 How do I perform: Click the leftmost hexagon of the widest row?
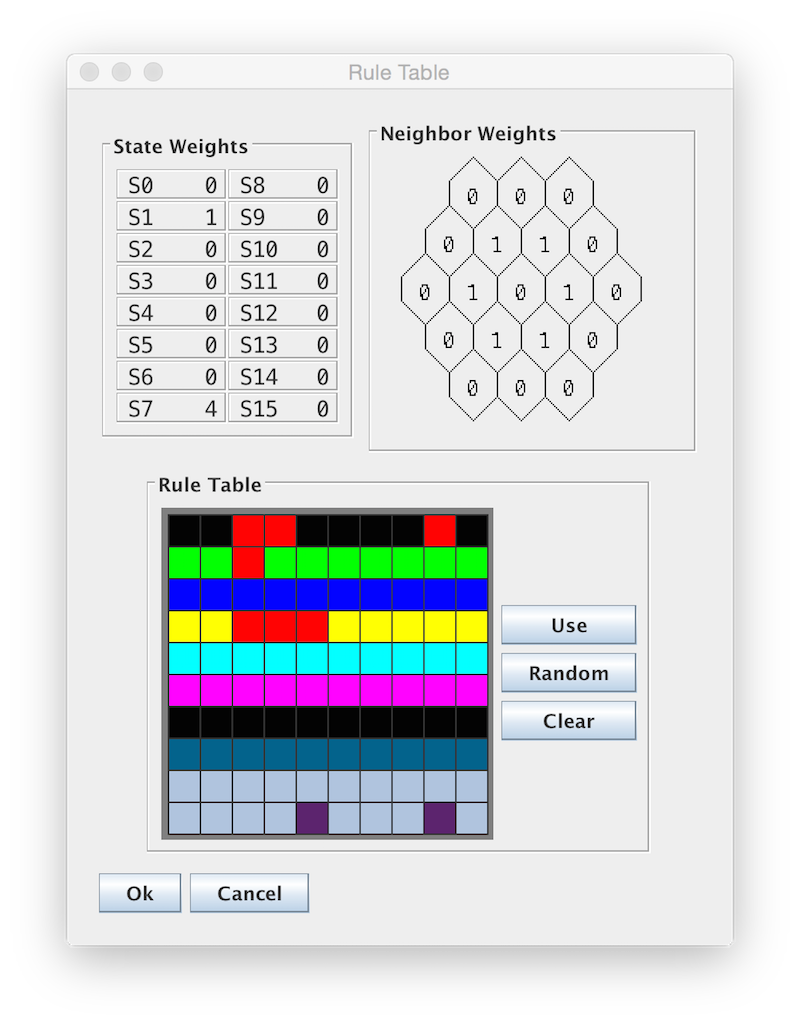point(425,292)
